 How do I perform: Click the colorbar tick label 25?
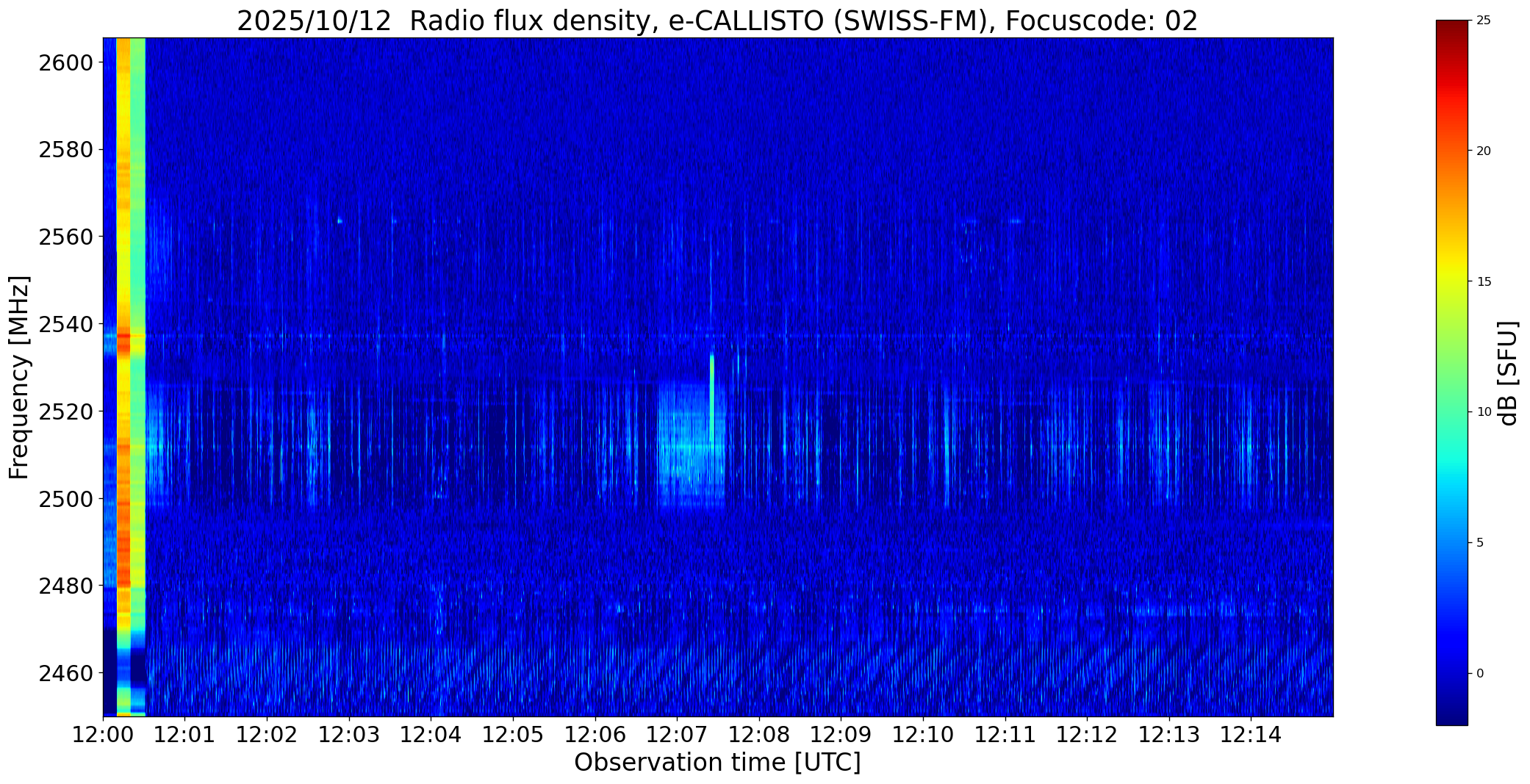click(x=1484, y=21)
